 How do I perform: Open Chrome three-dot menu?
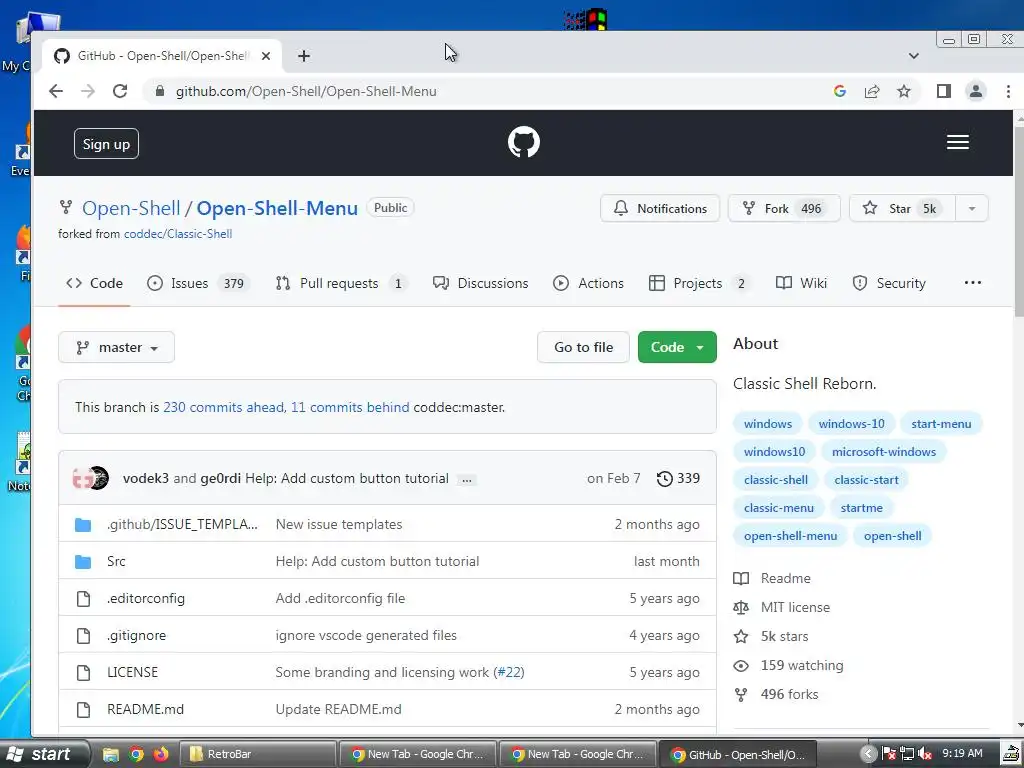[x=1008, y=91]
